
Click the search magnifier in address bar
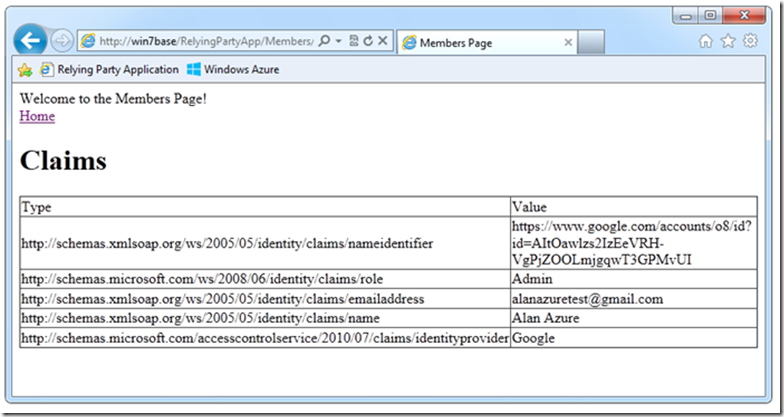[324, 41]
